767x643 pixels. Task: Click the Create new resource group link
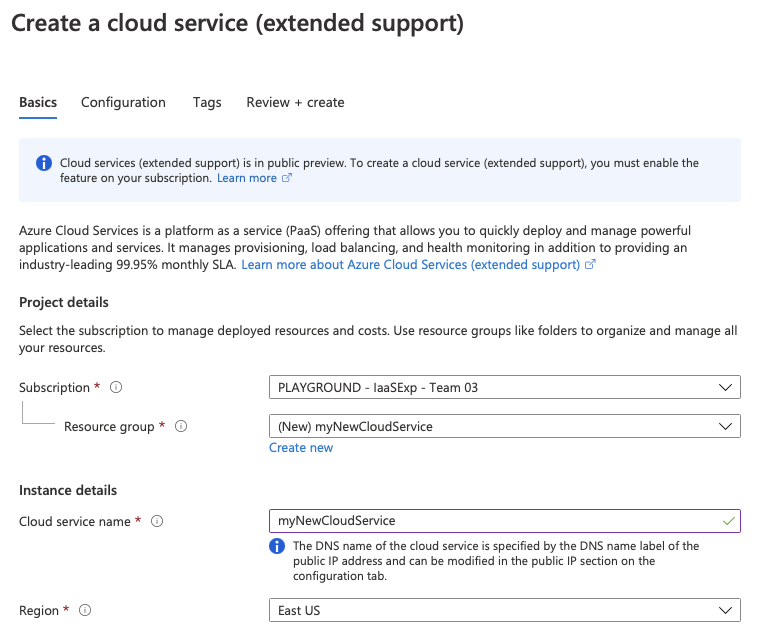(x=301, y=448)
